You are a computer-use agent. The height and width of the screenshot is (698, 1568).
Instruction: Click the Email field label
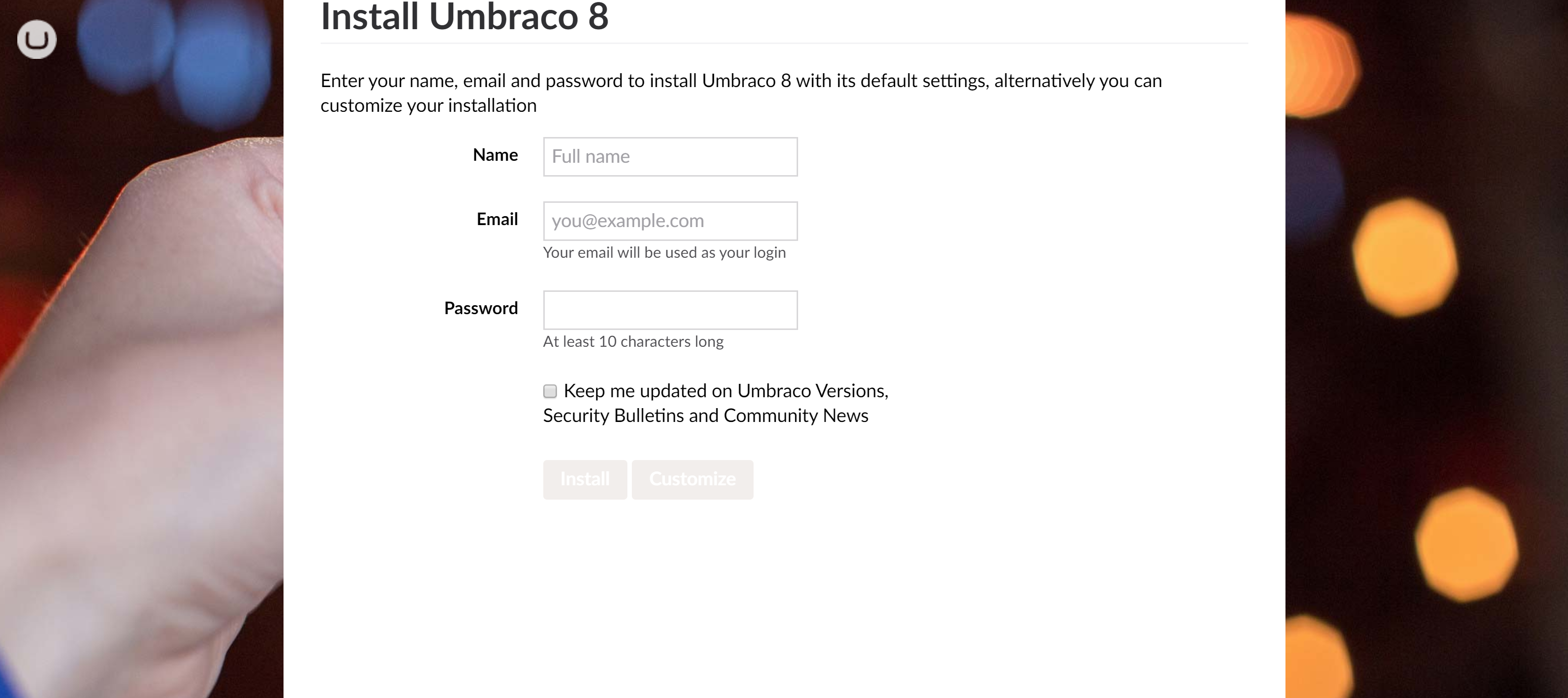pos(497,219)
